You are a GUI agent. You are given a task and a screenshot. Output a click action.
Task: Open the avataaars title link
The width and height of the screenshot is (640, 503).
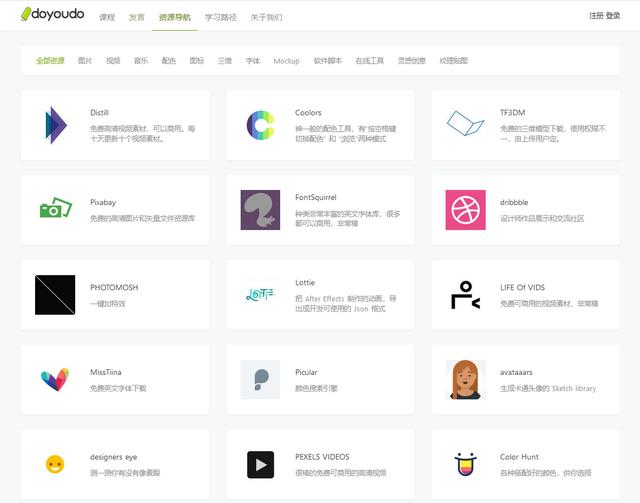point(516,372)
